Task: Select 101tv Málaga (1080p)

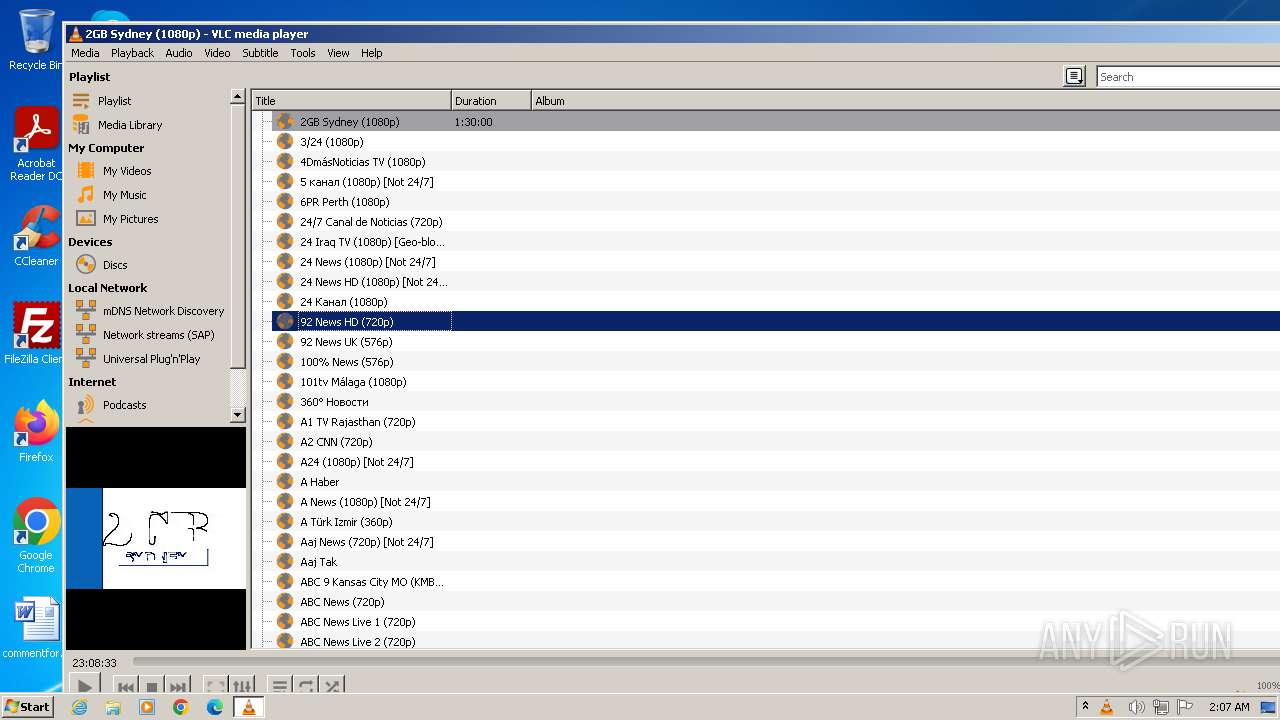Action: coord(776,382)
